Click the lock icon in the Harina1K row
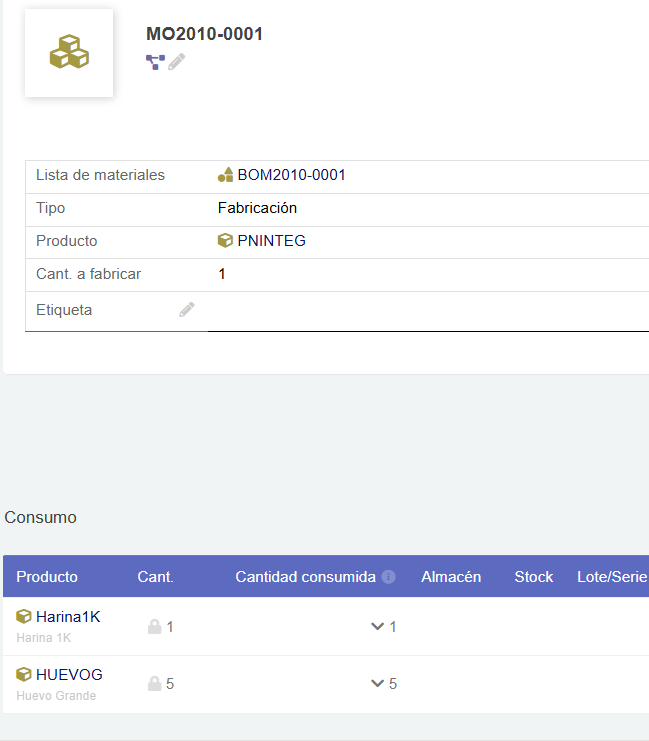Image resolution: width=649 pixels, height=741 pixels. pos(155,627)
